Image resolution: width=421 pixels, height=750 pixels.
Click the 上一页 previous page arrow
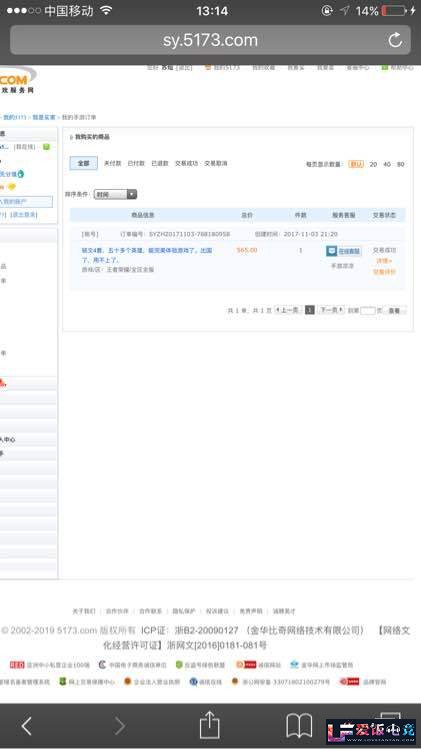[x=288, y=310]
